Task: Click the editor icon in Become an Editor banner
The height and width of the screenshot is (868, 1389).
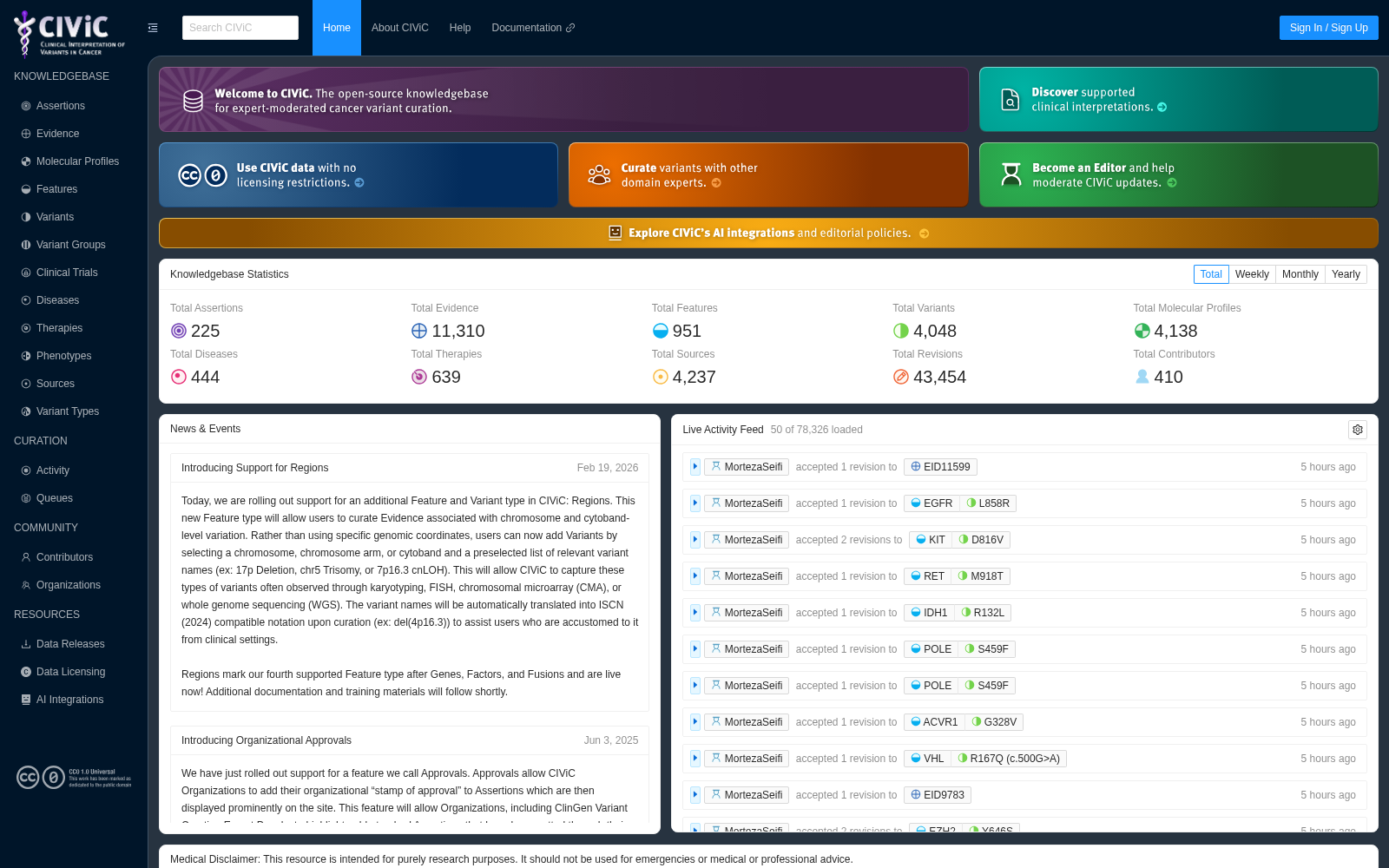Action: click(x=1011, y=174)
